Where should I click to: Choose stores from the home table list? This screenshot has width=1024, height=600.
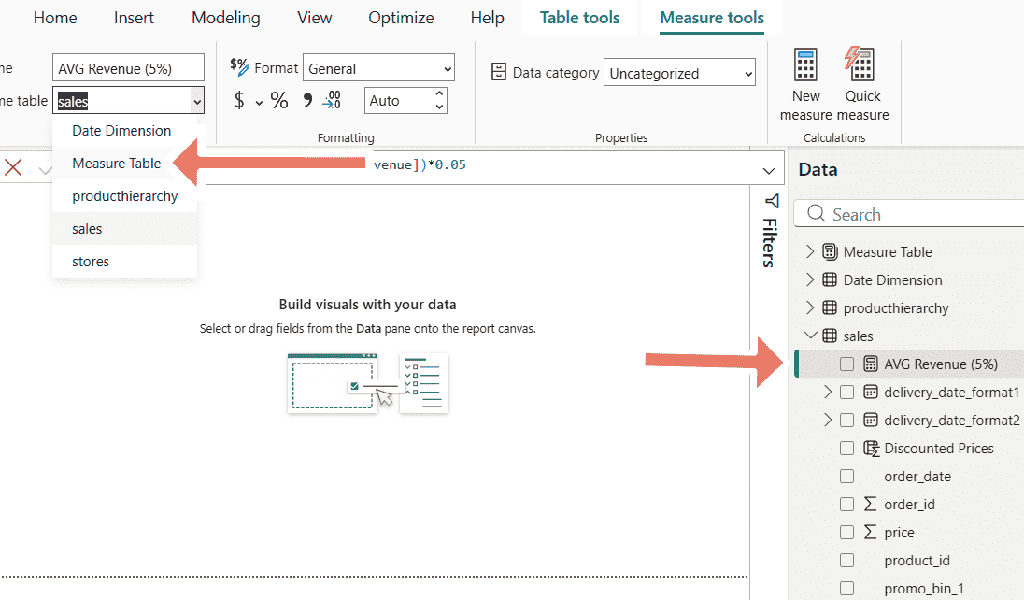click(x=91, y=261)
